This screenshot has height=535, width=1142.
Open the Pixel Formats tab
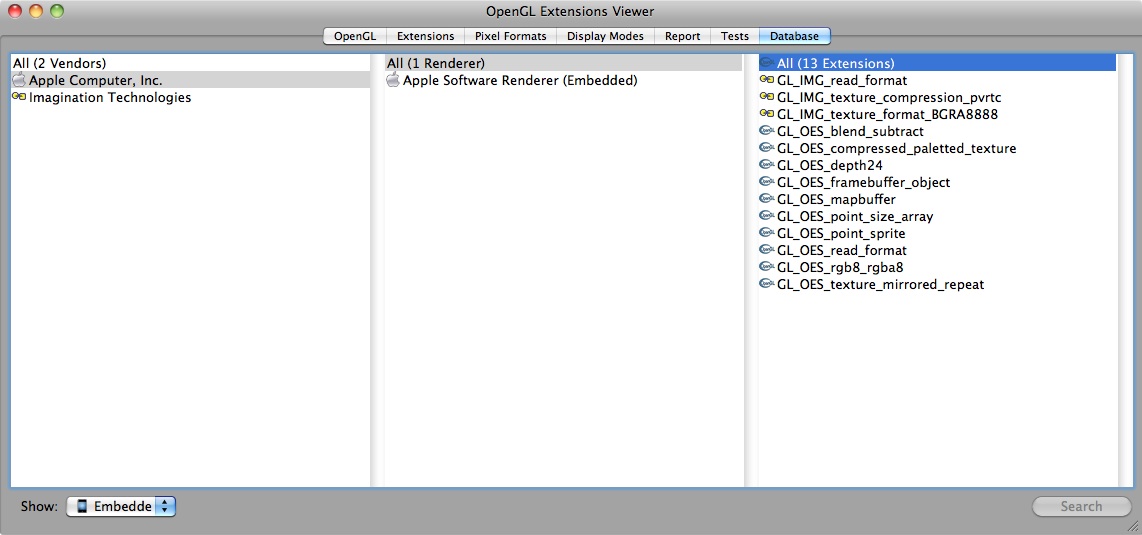click(x=511, y=36)
